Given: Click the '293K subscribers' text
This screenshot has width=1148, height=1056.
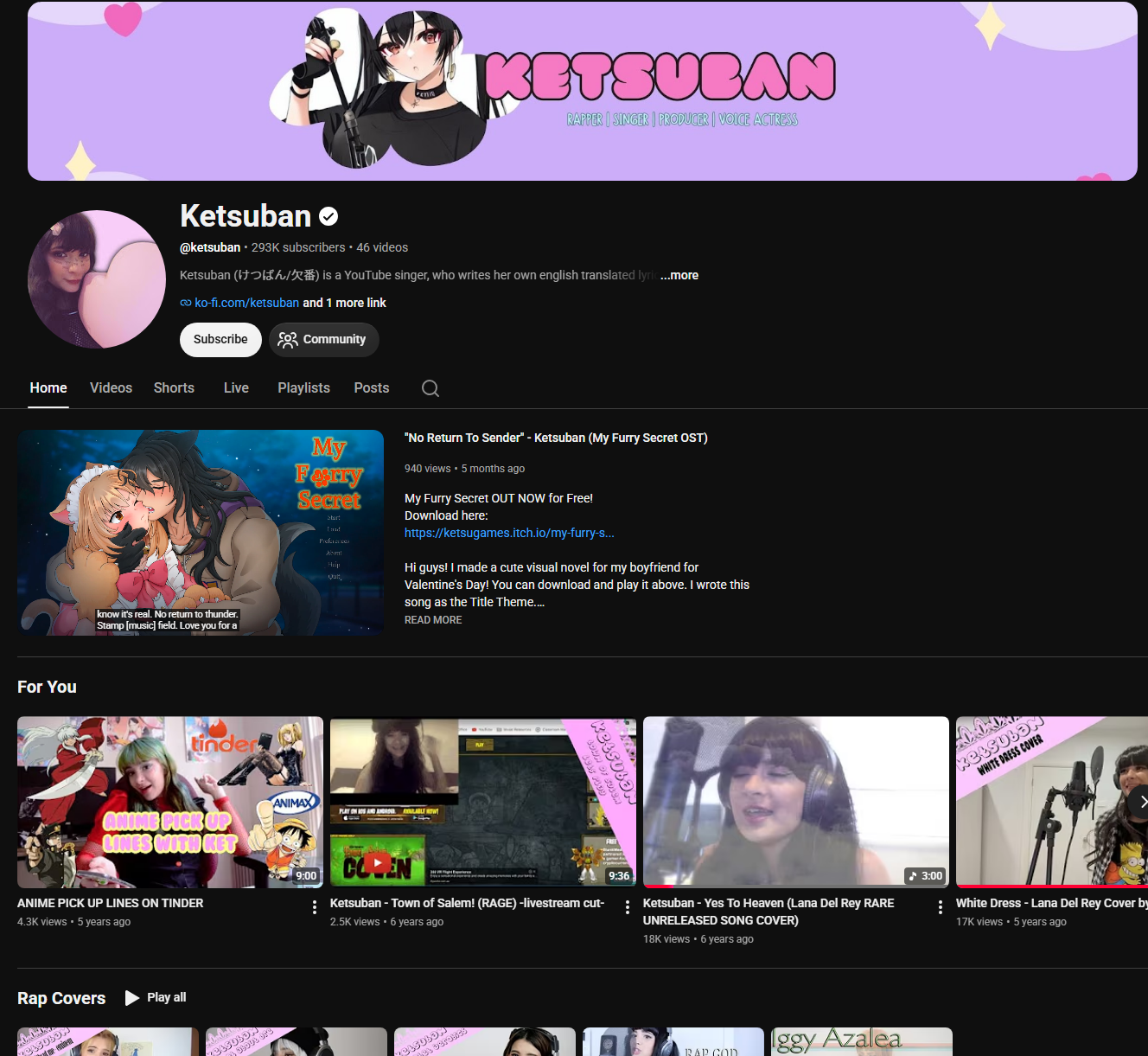Looking at the screenshot, I should (298, 247).
